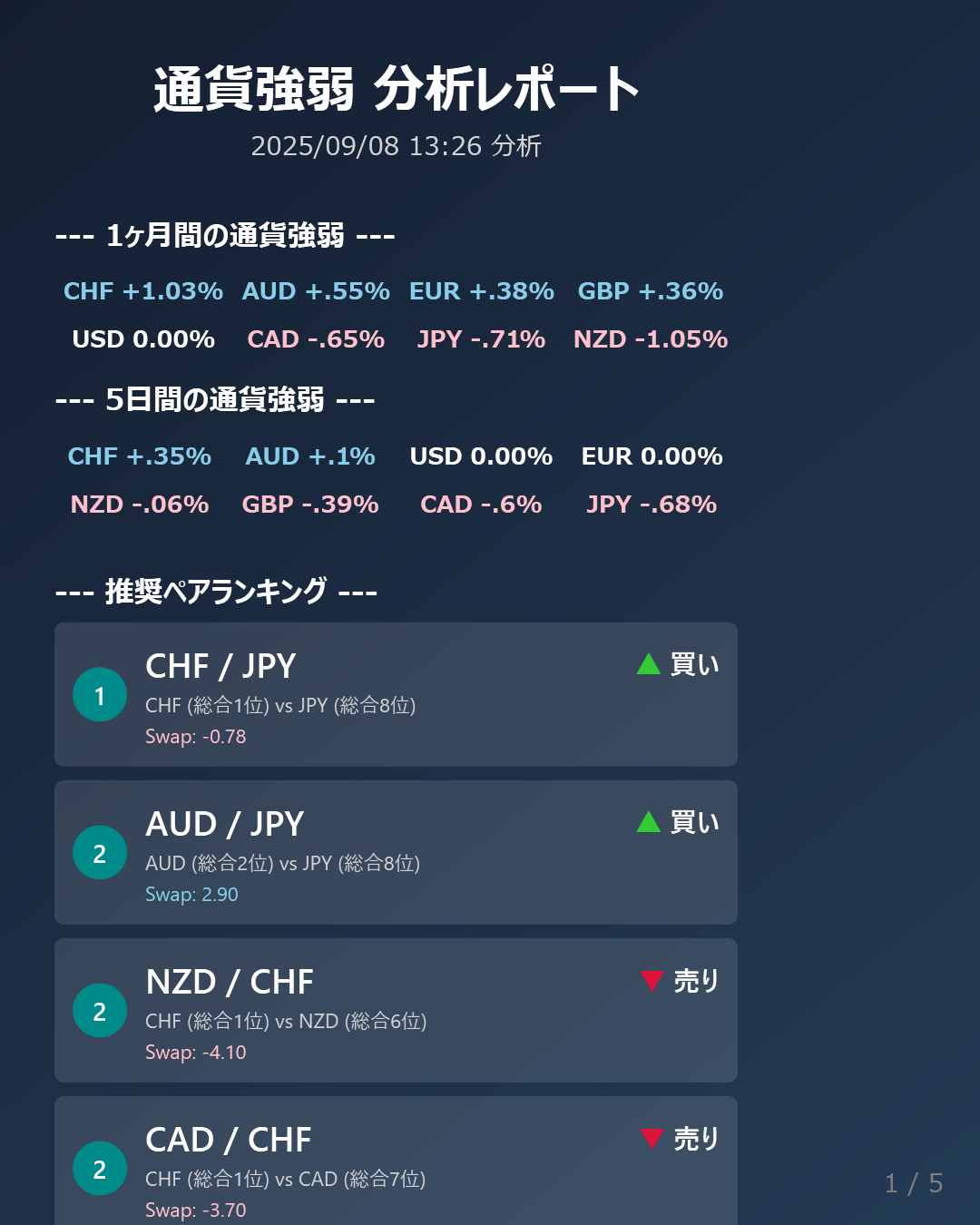Click the Swap: 2.90 label

click(x=191, y=895)
